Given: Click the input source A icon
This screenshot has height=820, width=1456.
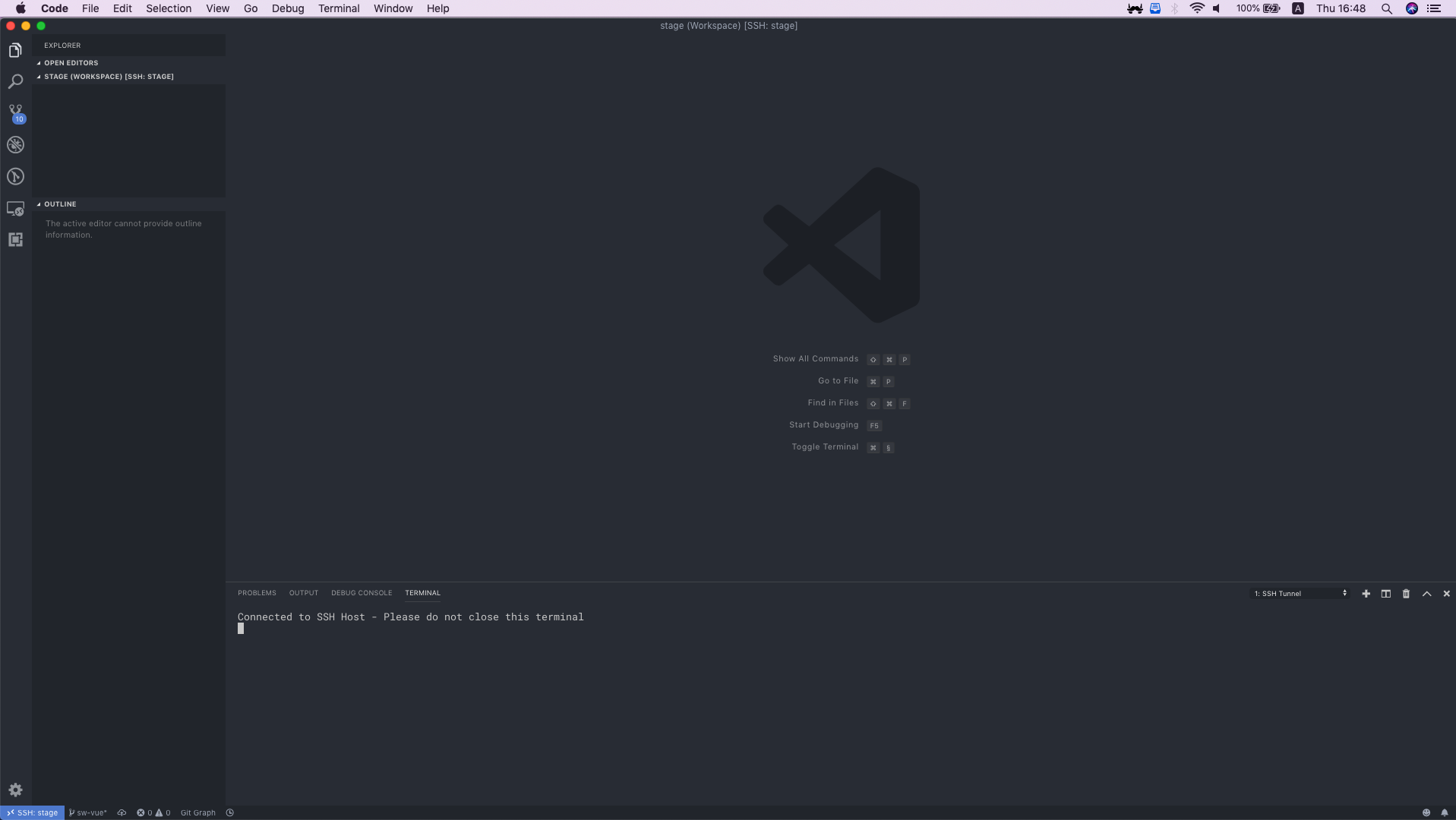Looking at the screenshot, I should [1298, 8].
